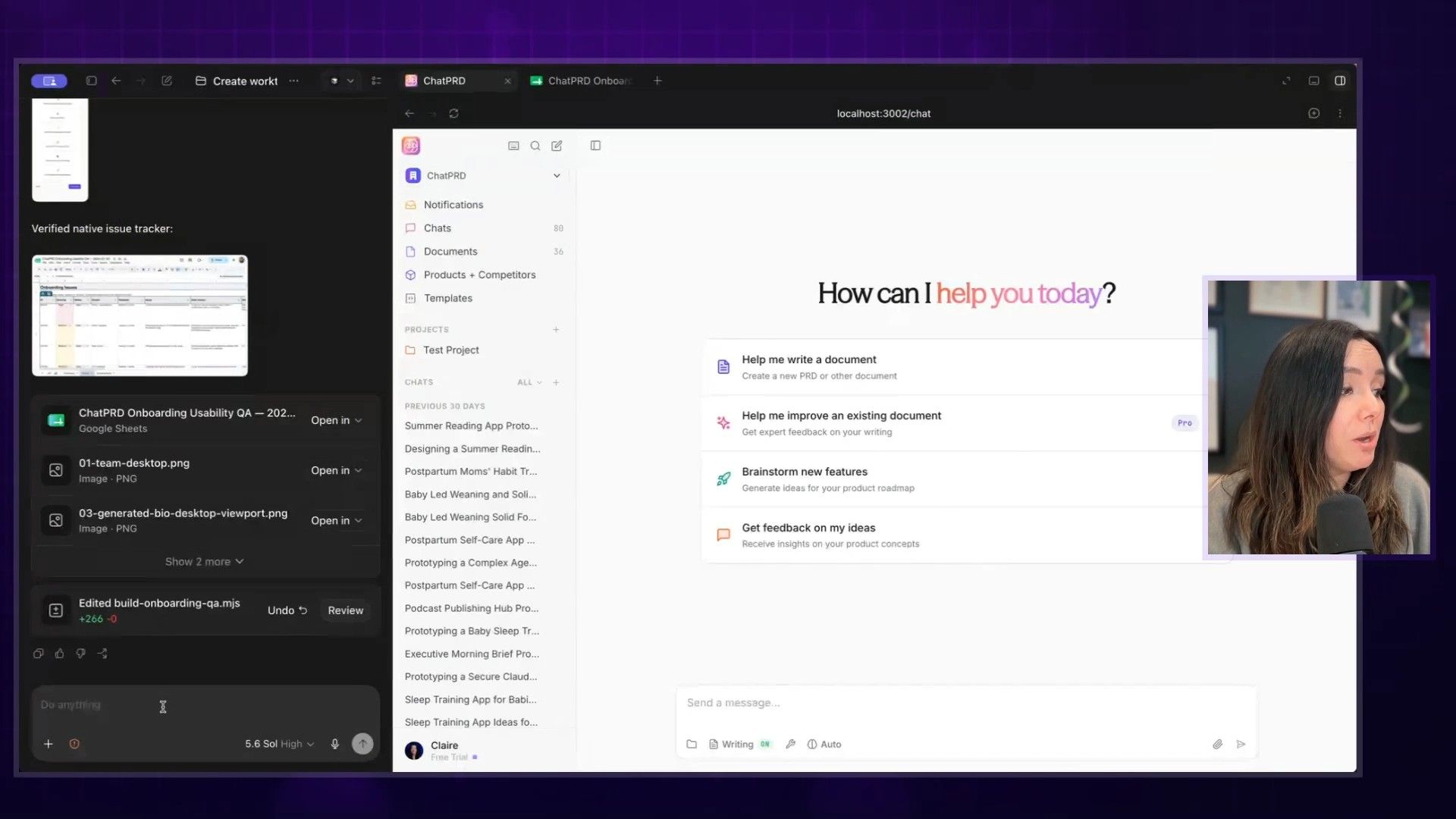Click Undo for build-onboarding-qa.mjs edit

tap(287, 610)
